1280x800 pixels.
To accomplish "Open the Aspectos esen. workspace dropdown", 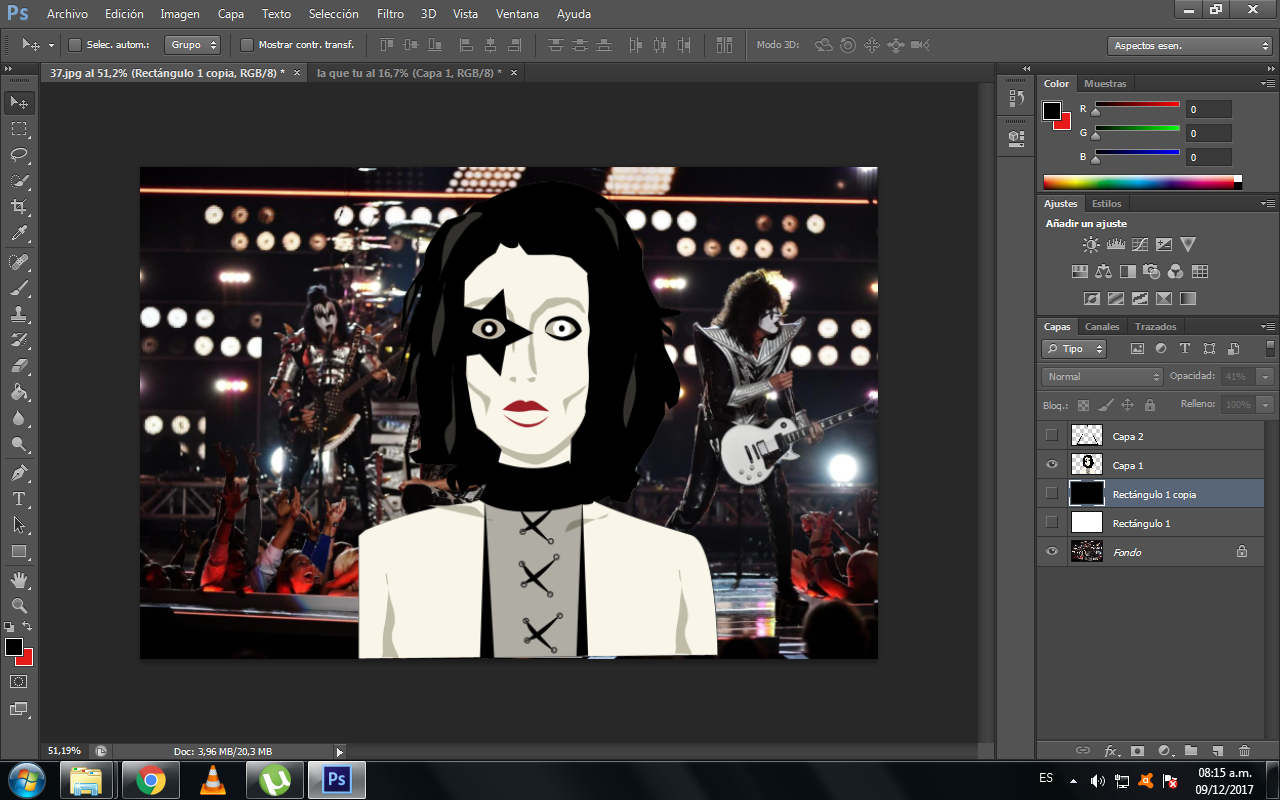I will point(1190,46).
